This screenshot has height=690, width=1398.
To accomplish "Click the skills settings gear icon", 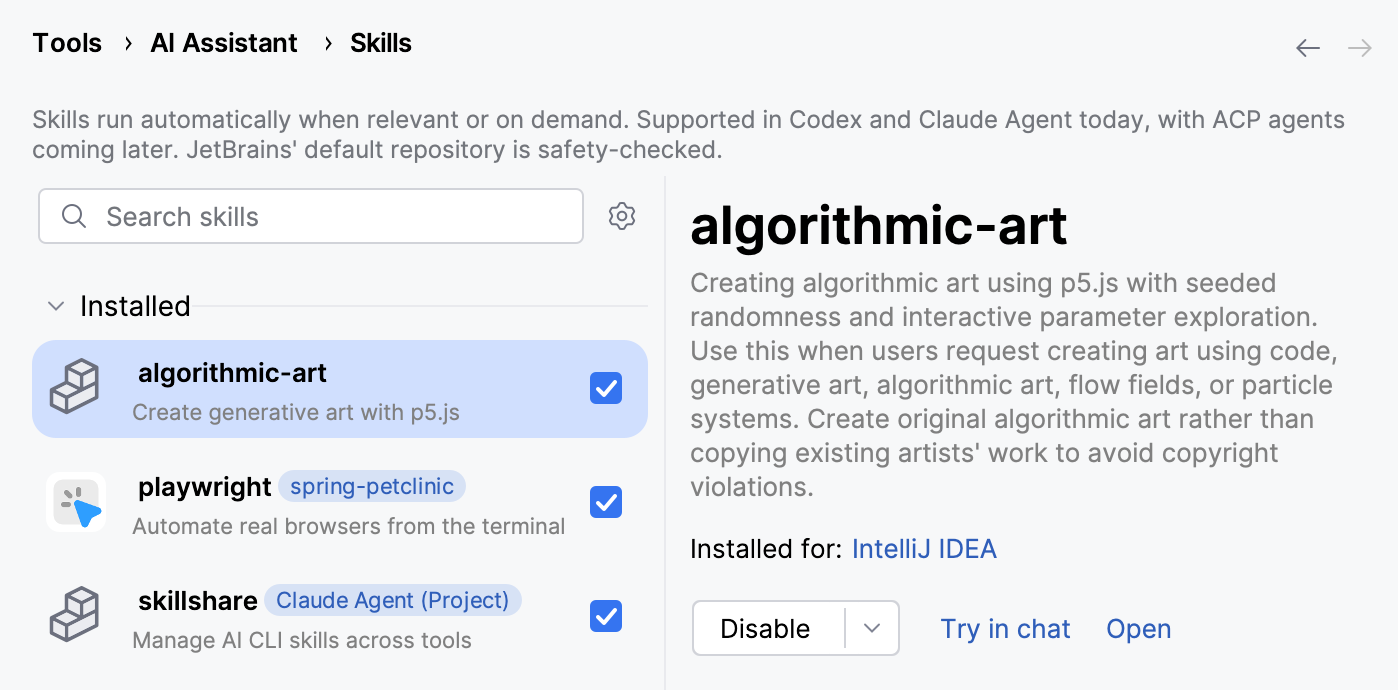I will coord(622,216).
